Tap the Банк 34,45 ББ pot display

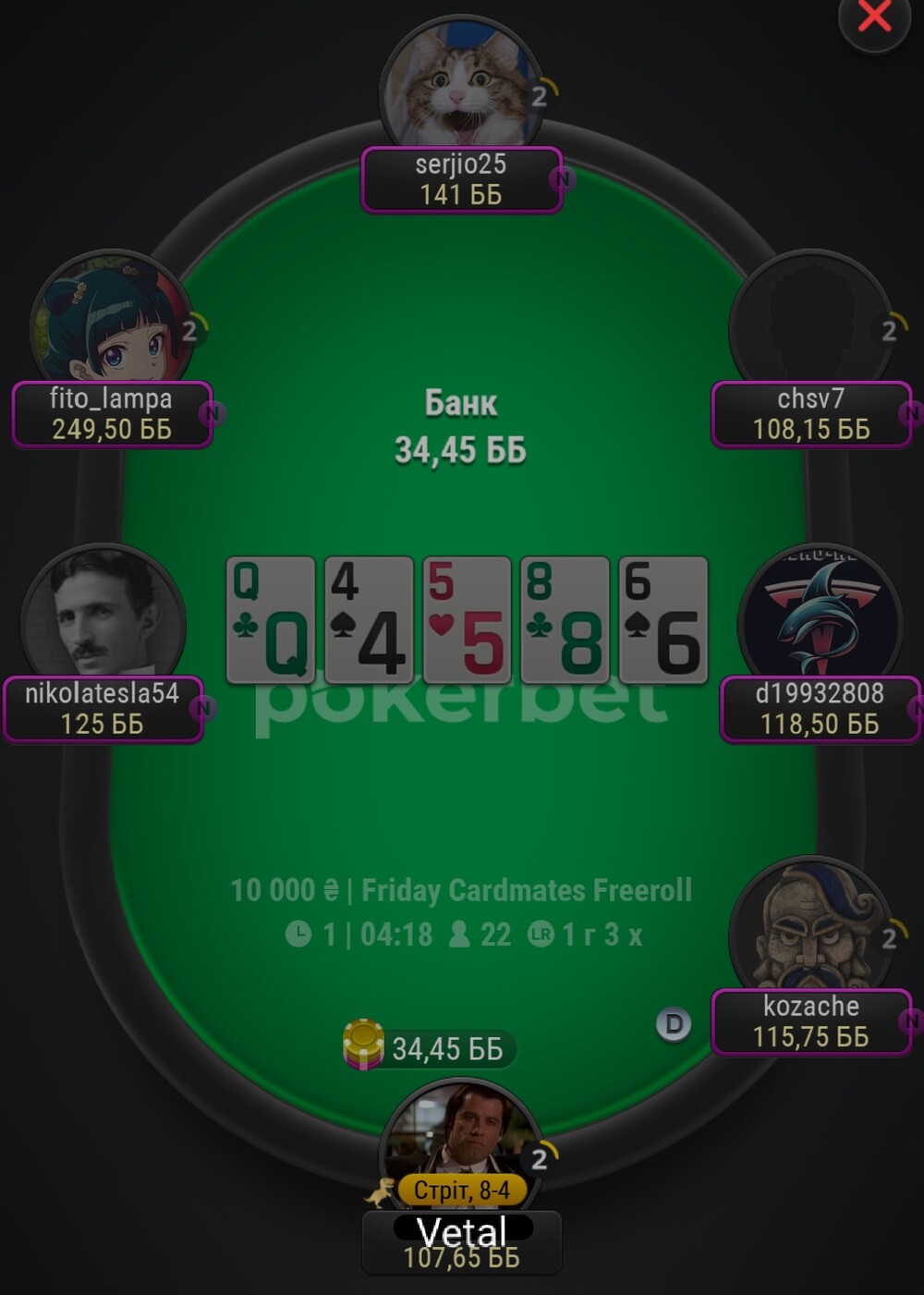(460, 427)
